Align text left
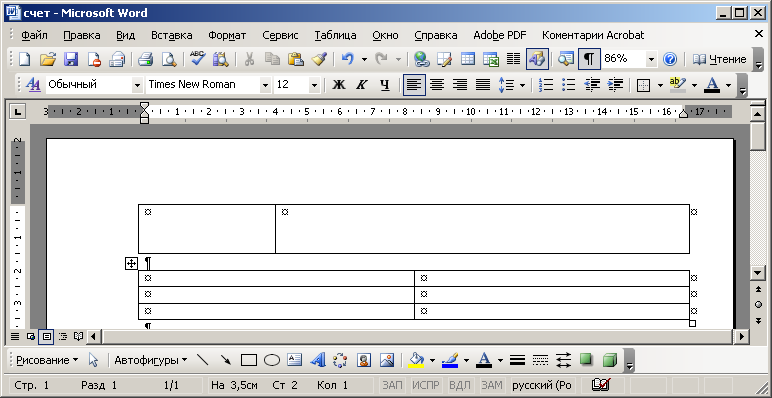The height and width of the screenshot is (398, 772). click(x=414, y=85)
